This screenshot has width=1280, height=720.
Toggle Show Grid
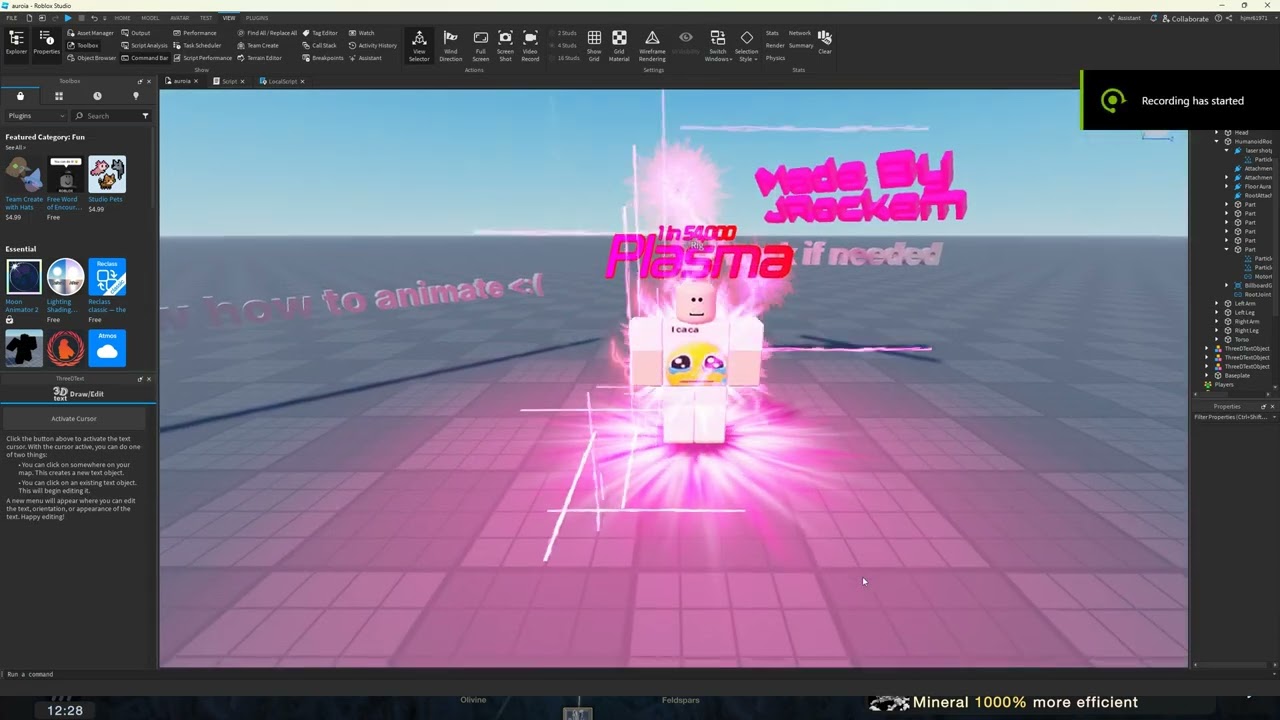point(594,45)
